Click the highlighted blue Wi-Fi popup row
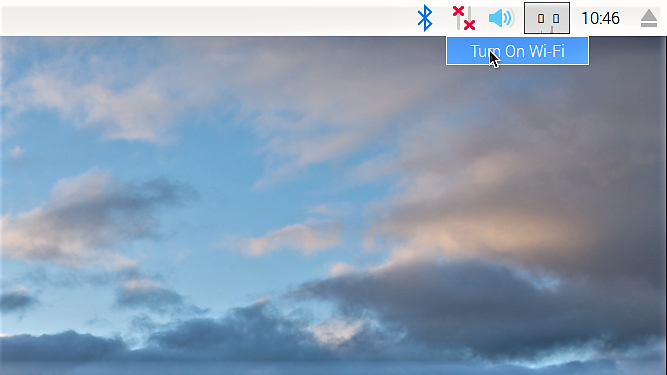Screen dimensions: 667x375 click(x=517, y=51)
